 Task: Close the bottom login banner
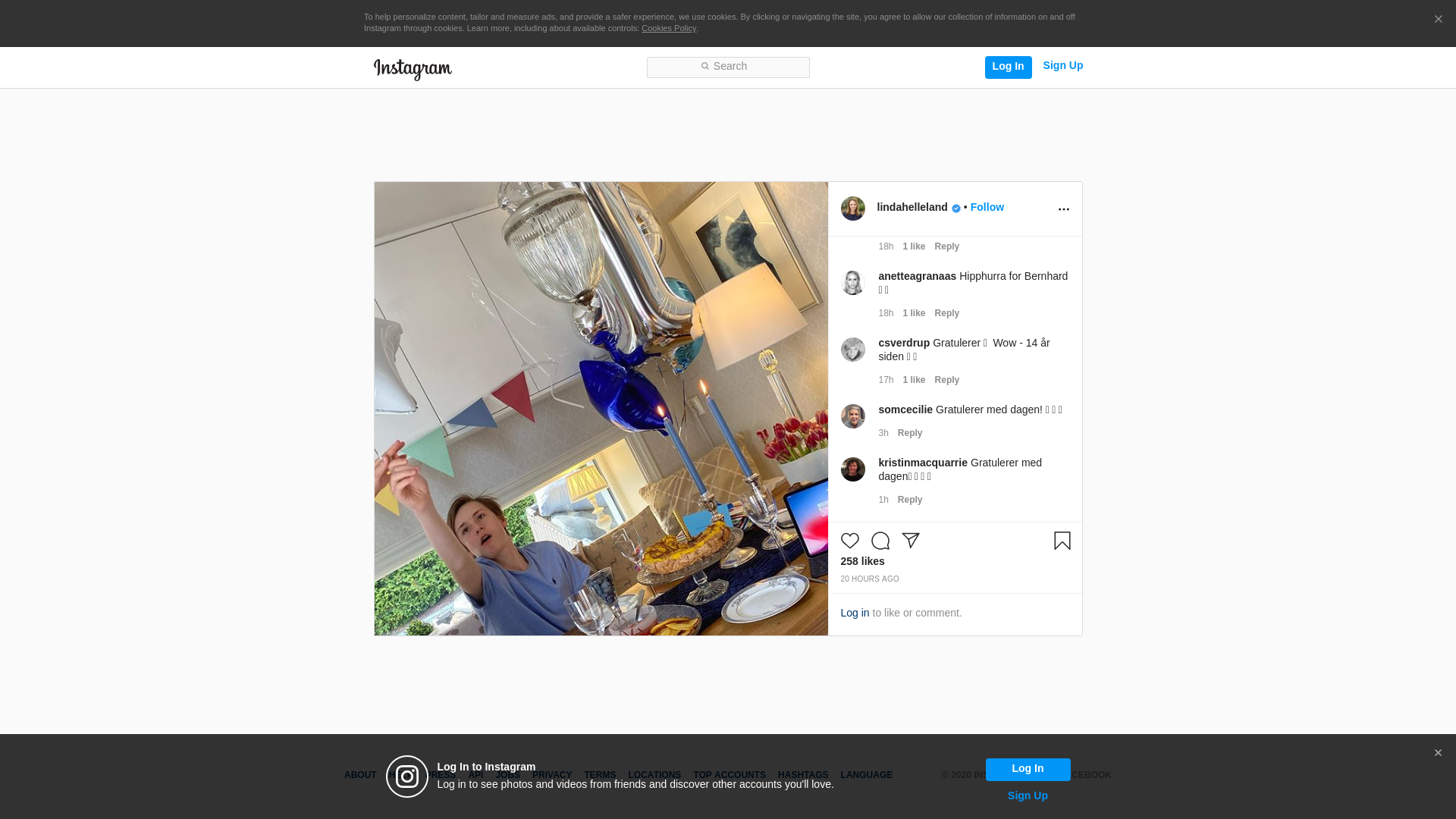click(1438, 753)
